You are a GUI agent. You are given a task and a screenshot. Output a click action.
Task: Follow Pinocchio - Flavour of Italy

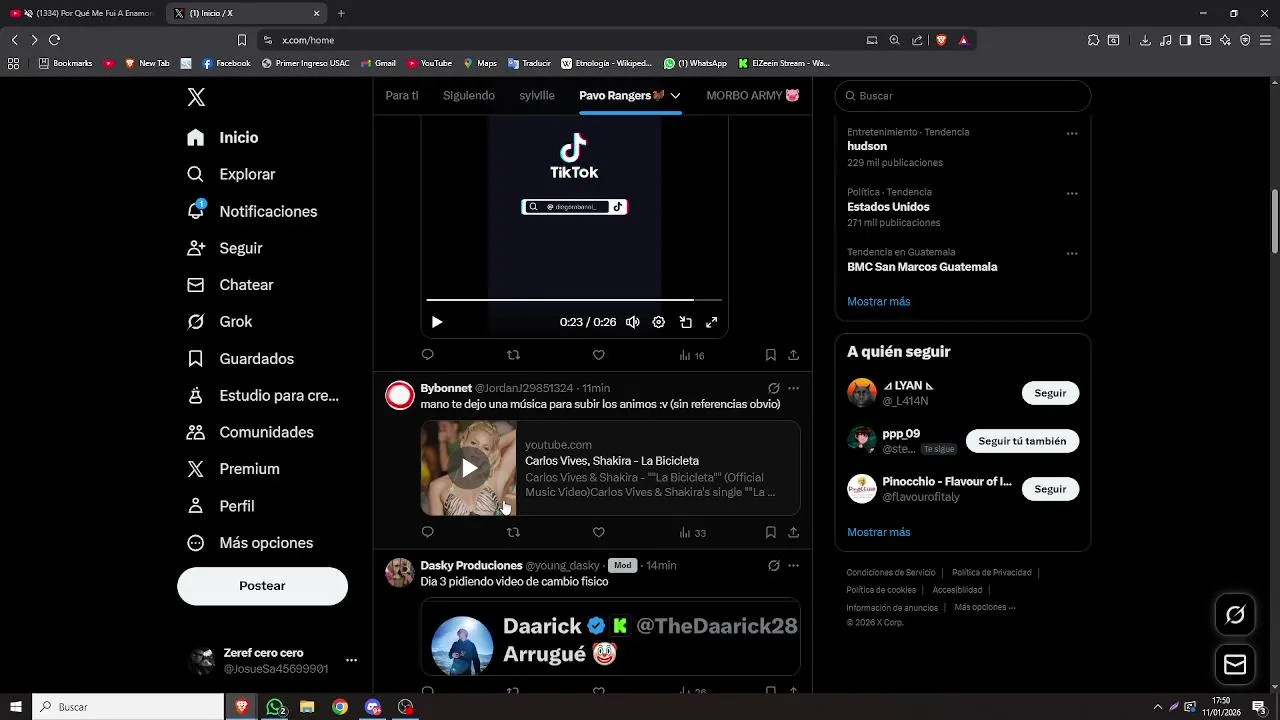point(1050,489)
